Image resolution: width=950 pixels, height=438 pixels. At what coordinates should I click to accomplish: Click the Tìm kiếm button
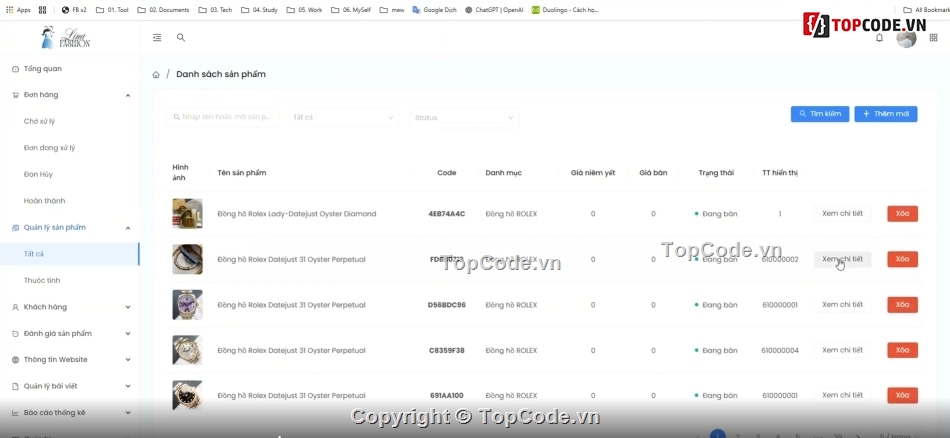[820, 114]
